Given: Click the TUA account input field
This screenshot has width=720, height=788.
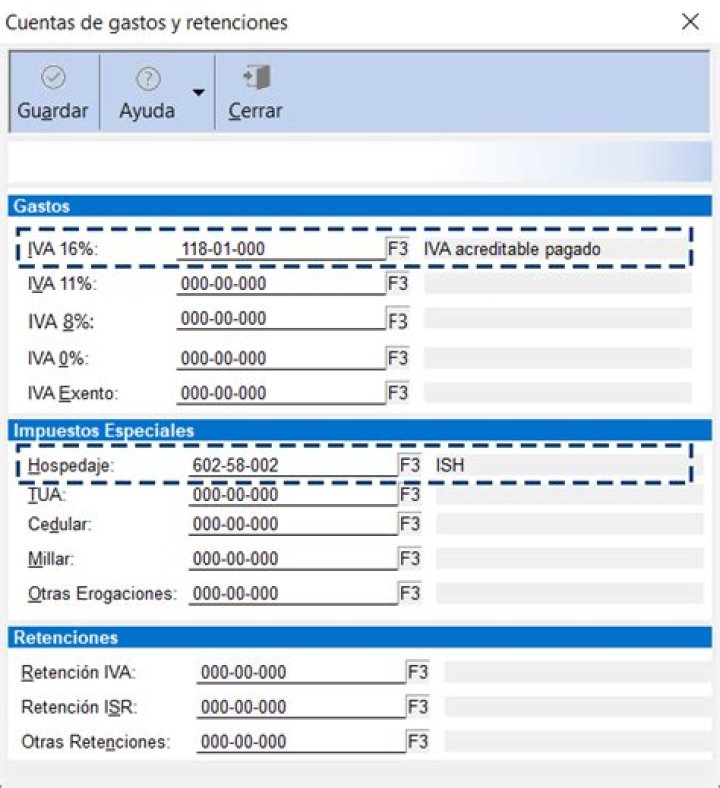Looking at the screenshot, I should (292, 495).
